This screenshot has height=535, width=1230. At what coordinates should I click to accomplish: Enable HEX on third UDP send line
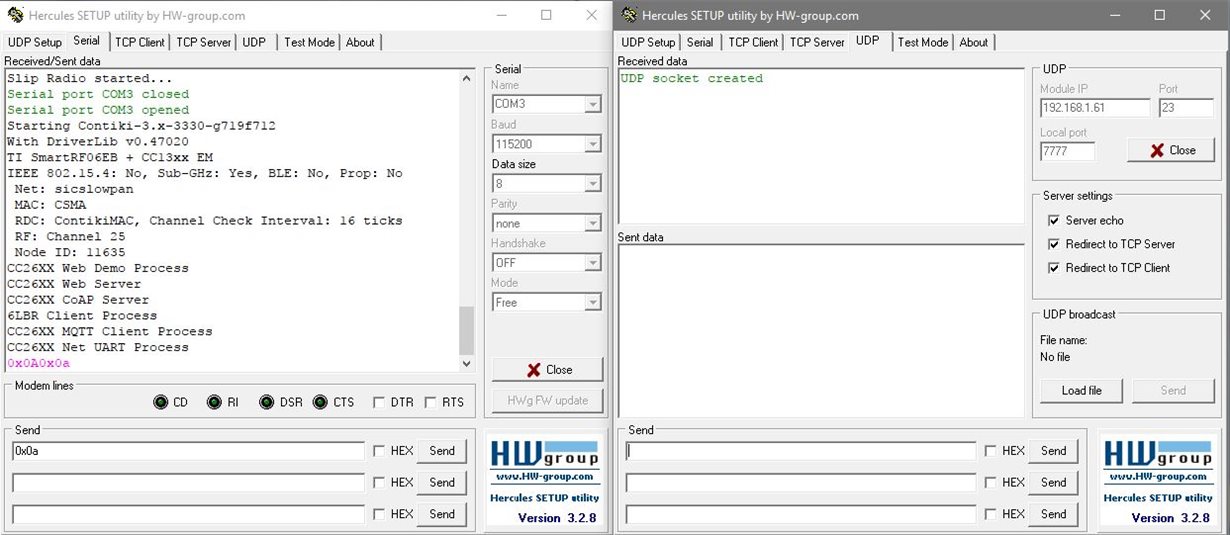991,514
